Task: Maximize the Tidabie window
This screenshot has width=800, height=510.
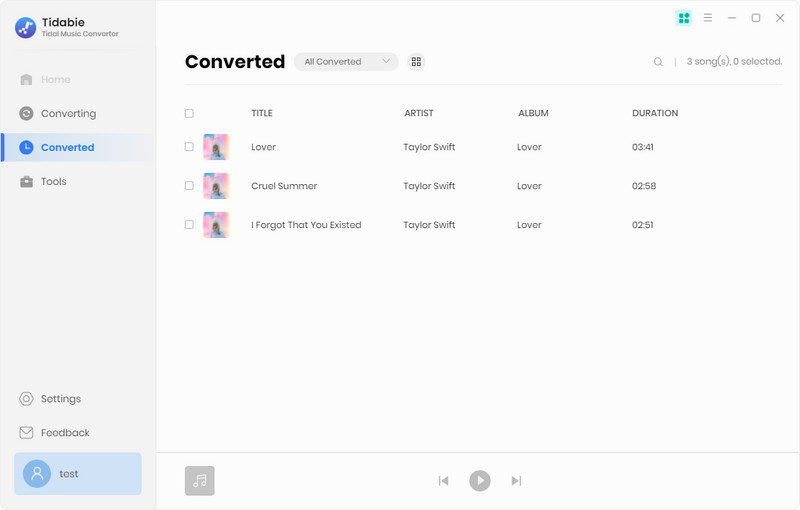Action: (x=756, y=18)
